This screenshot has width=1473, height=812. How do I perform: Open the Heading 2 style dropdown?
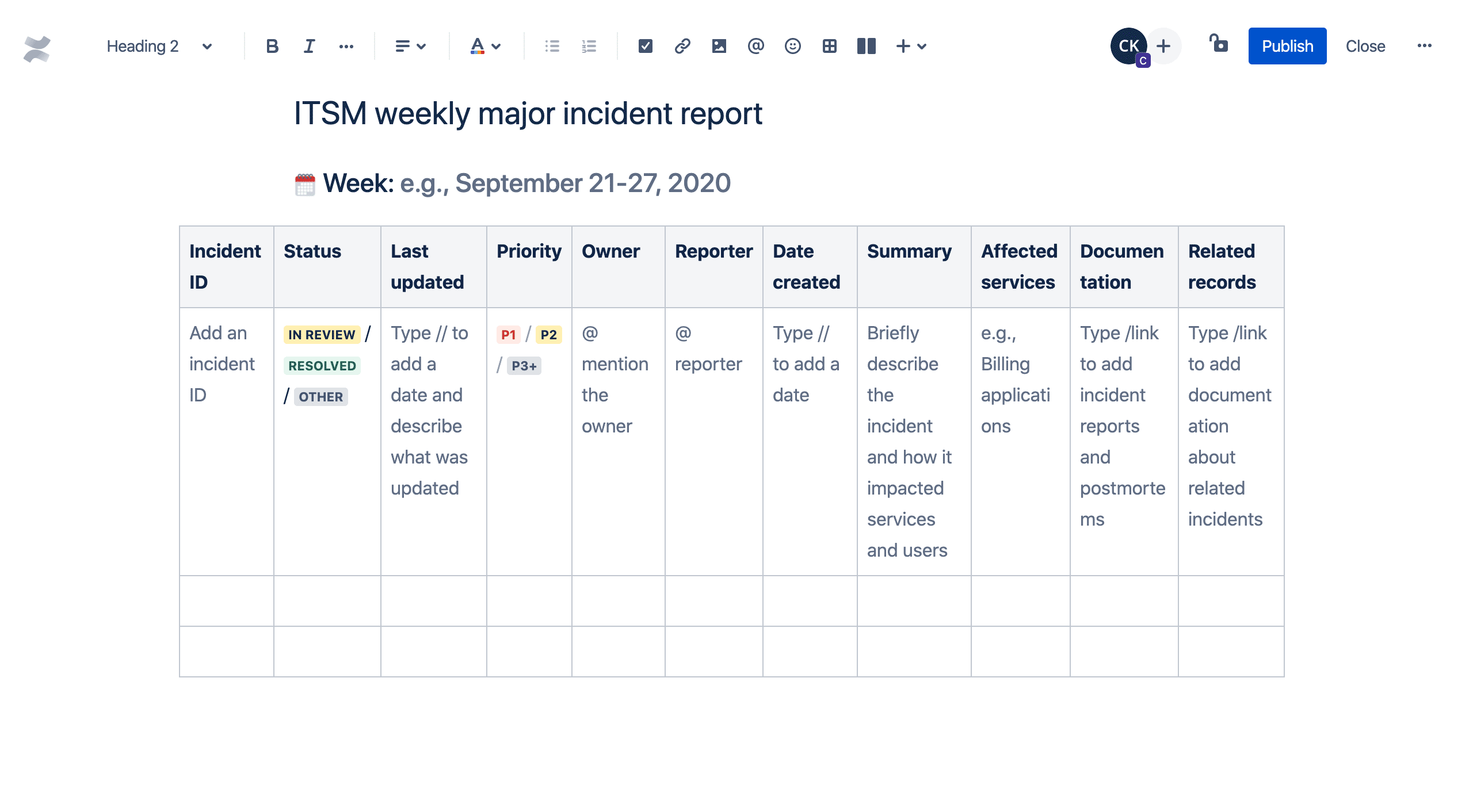pyautogui.click(x=155, y=45)
